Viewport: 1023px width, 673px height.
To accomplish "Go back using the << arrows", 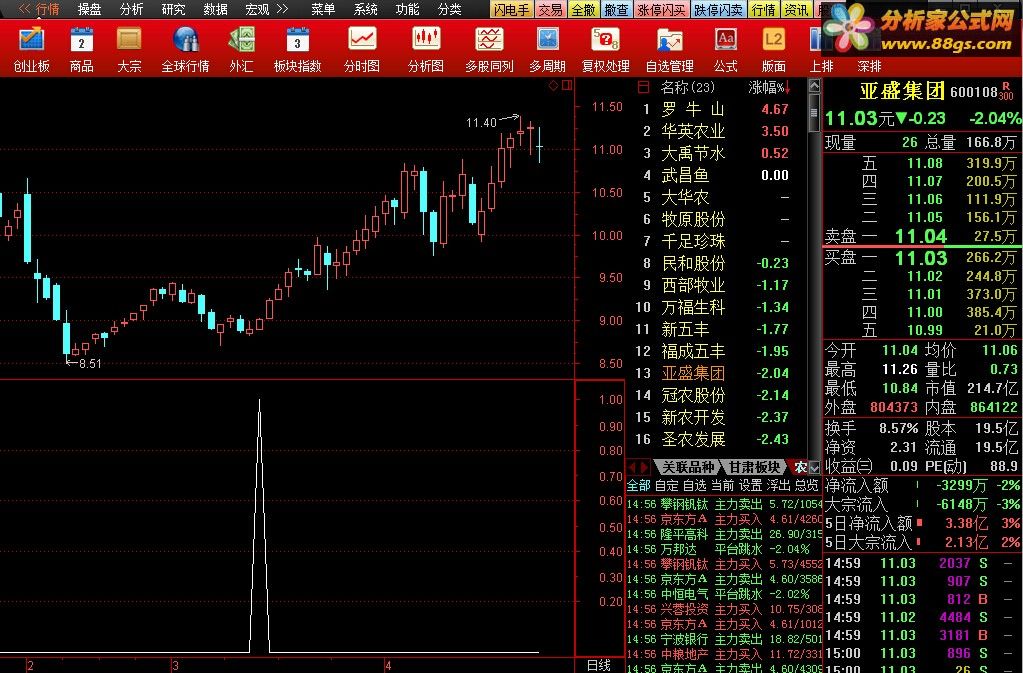I will (25, 9).
